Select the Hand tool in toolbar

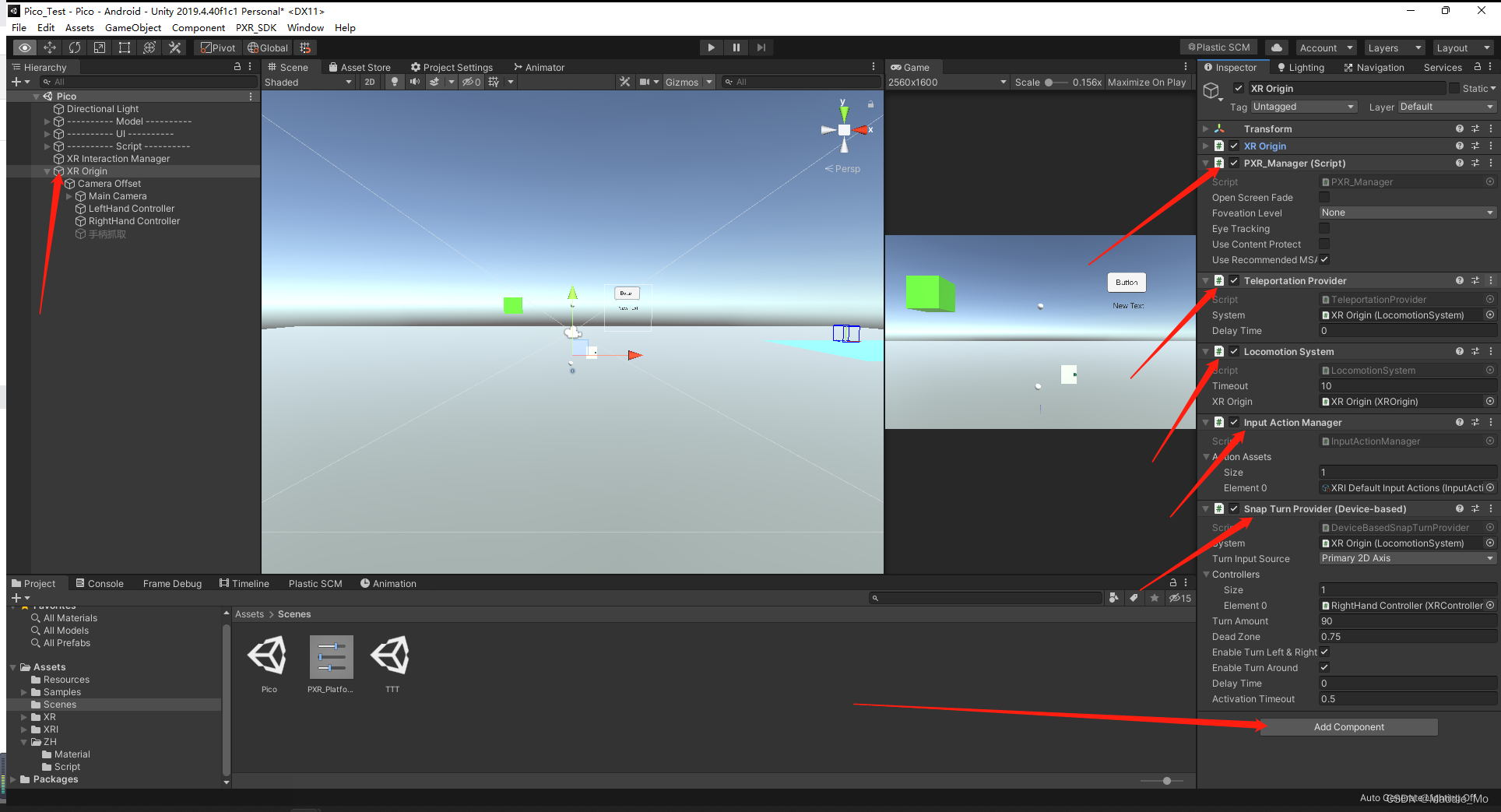[x=25, y=47]
